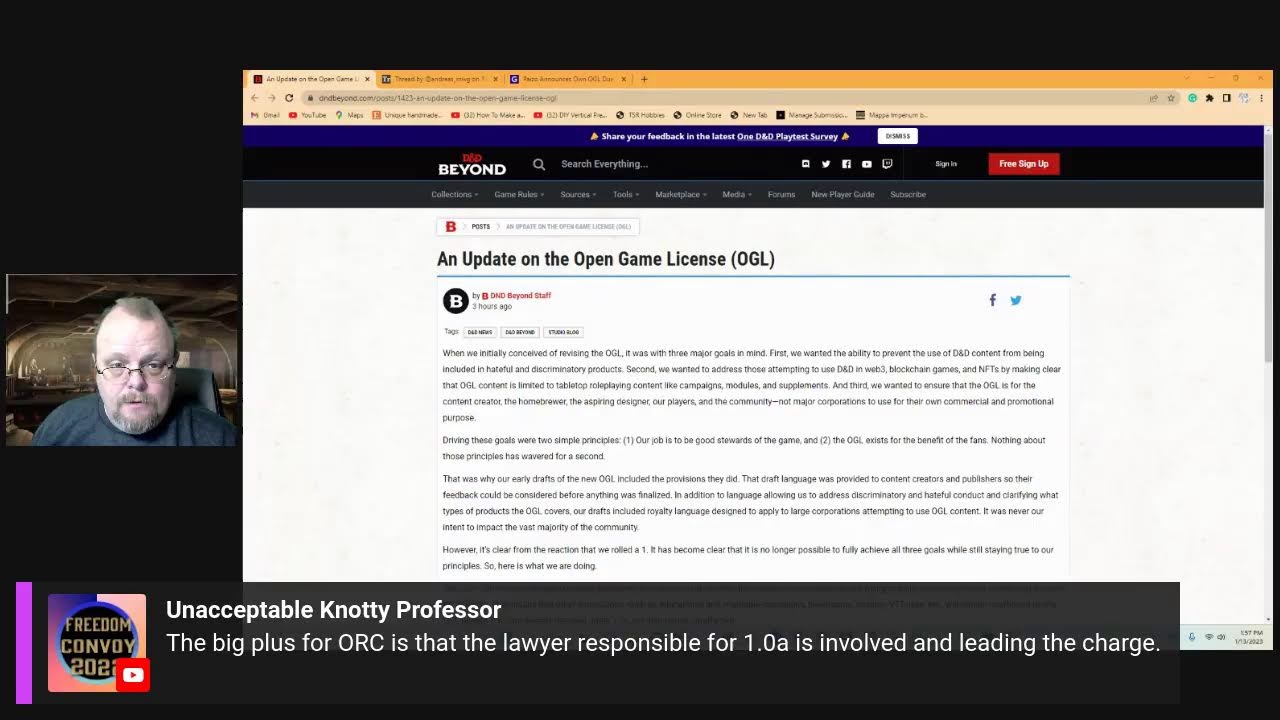Image resolution: width=1280 pixels, height=720 pixels.
Task: Open D&D Beyond's Facebook icon in header
Action: click(846, 164)
